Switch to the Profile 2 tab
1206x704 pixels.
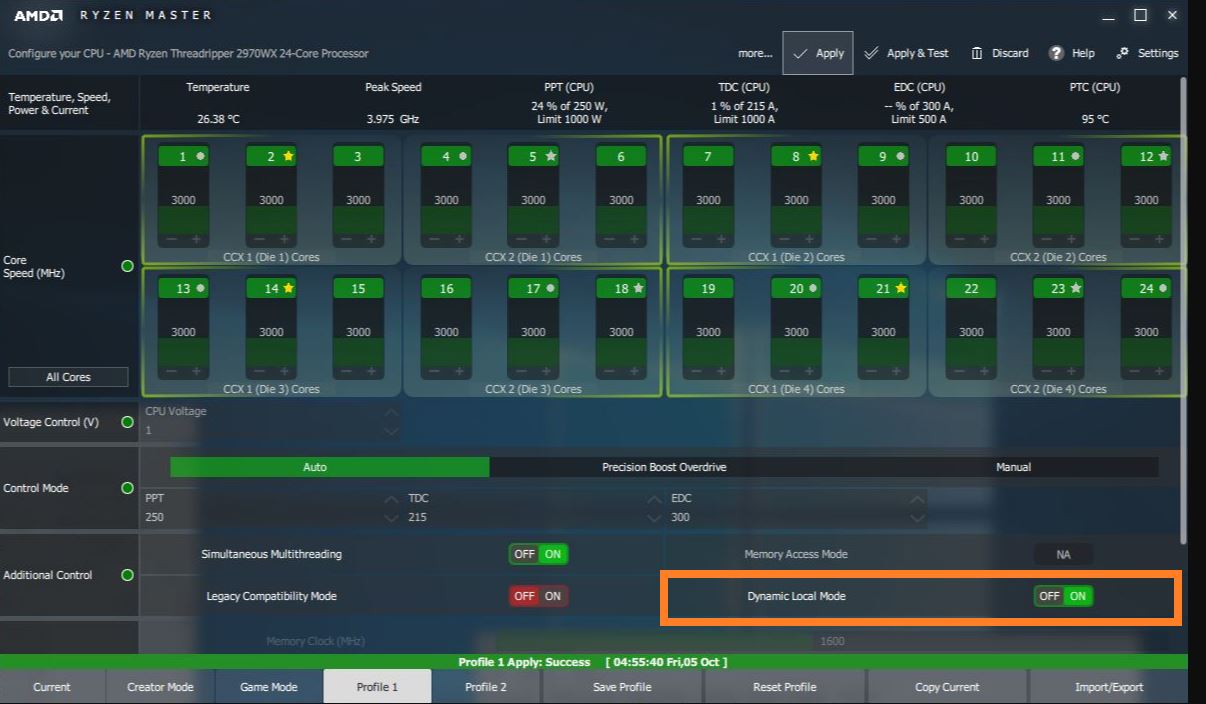[x=485, y=687]
